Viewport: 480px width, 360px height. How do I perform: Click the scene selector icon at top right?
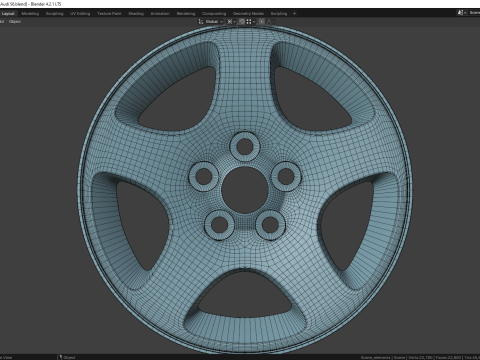(x=461, y=13)
